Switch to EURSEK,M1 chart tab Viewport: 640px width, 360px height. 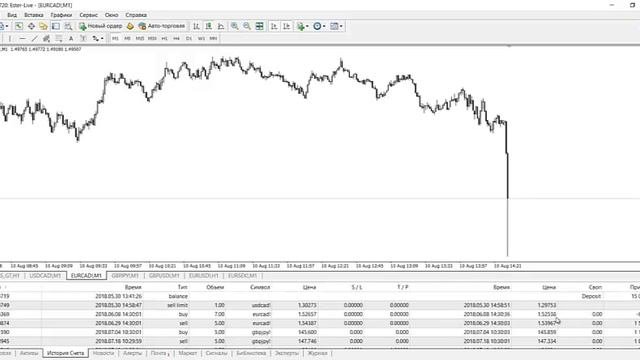tap(242, 276)
